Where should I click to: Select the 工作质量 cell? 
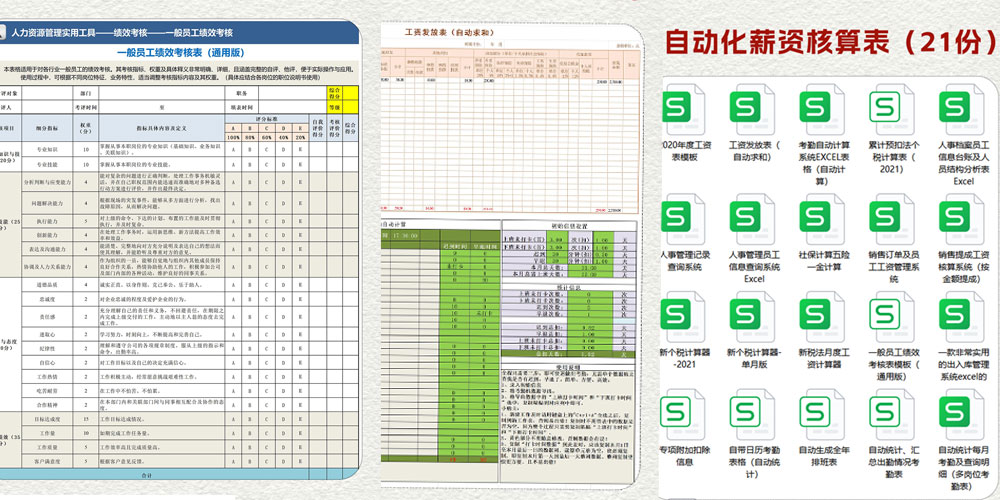click(48, 447)
